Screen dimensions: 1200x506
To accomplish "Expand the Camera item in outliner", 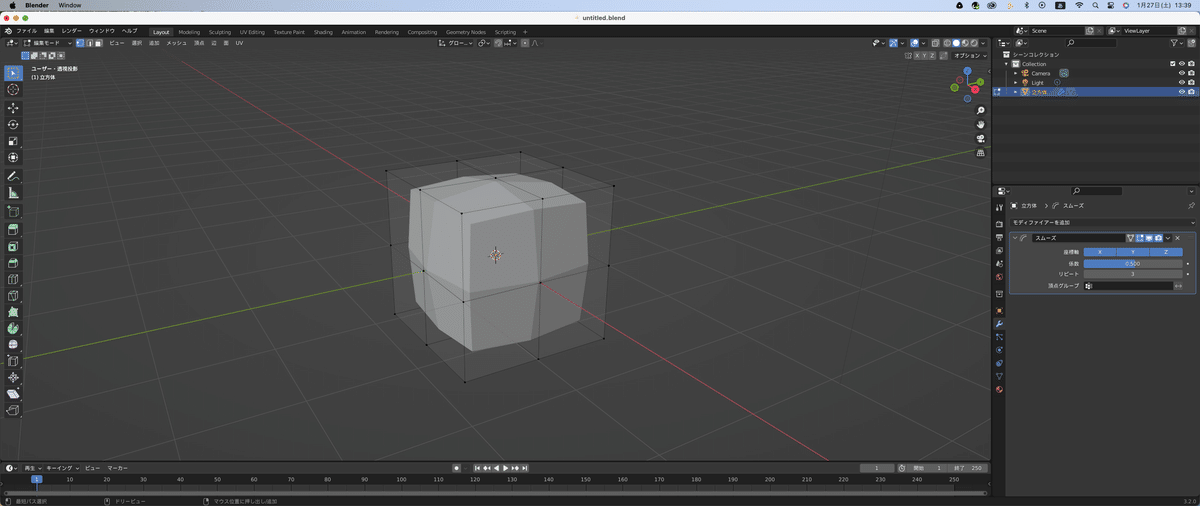I will [1015, 73].
